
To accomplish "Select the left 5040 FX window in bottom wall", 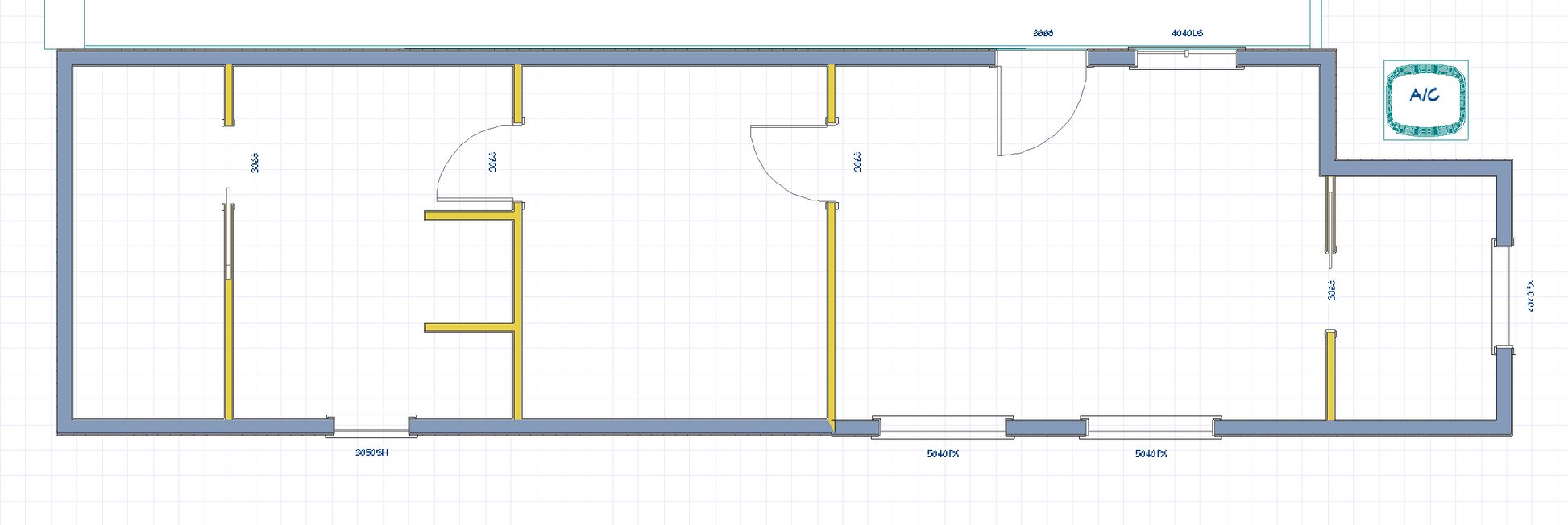I will (x=943, y=428).
